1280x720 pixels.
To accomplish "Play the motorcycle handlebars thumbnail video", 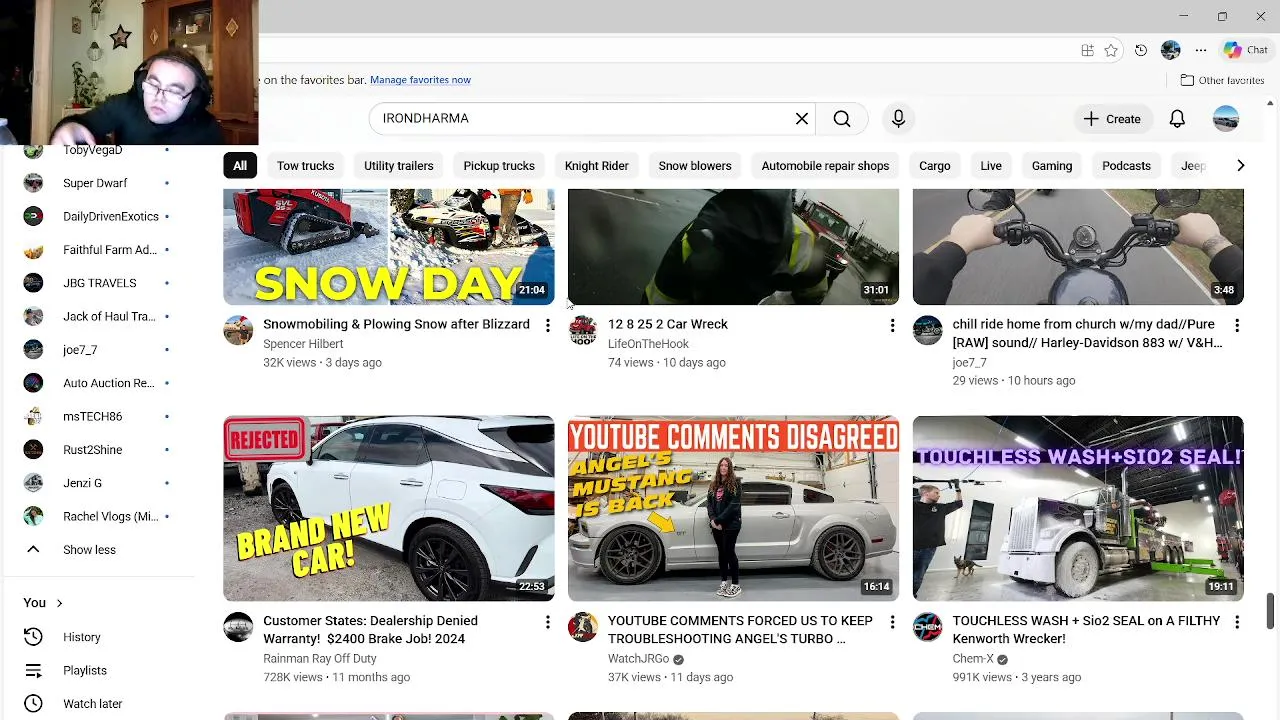I will pyautogui.click(x=1078, y=246).
